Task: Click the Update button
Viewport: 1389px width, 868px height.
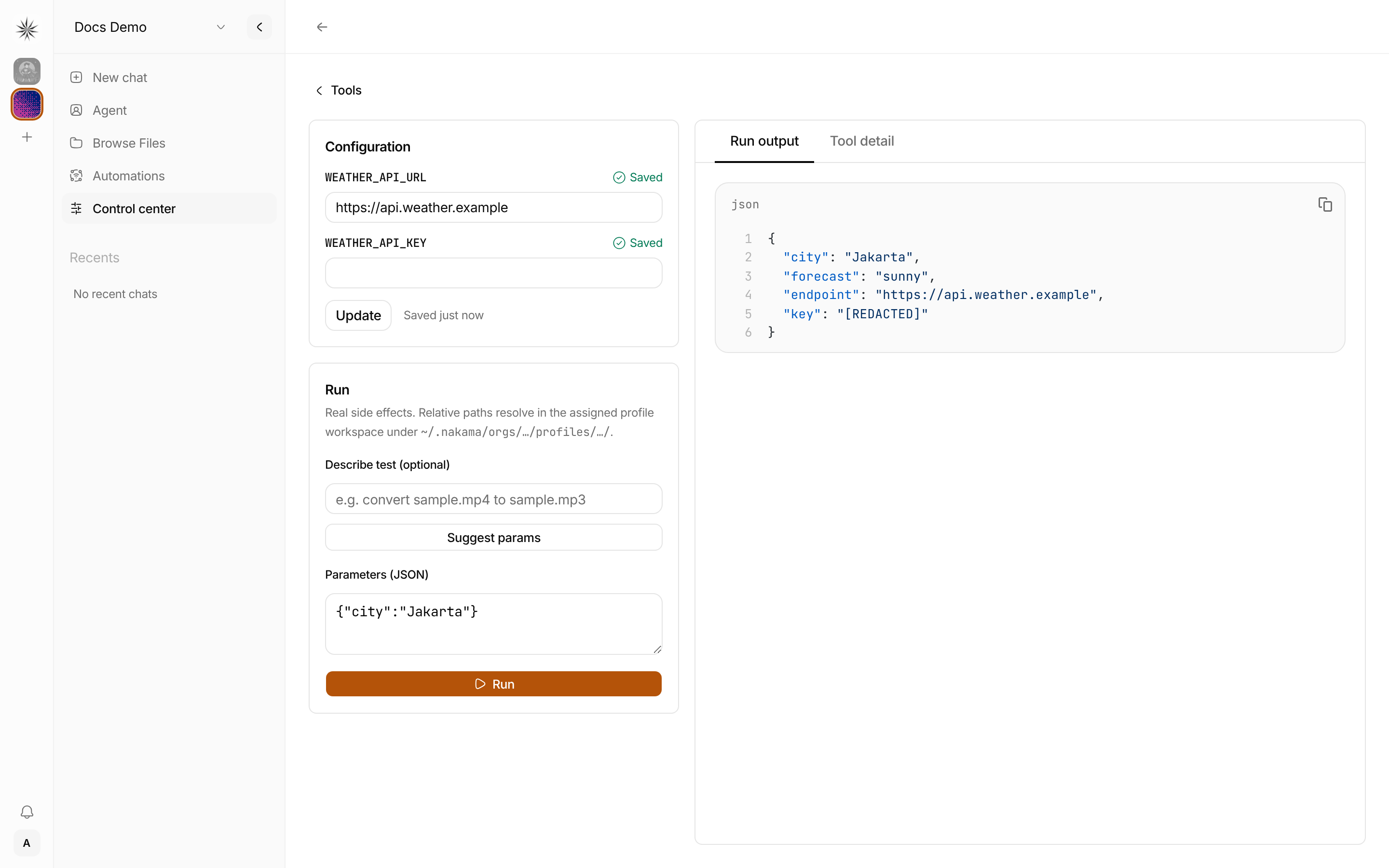Action: point(358,315)
